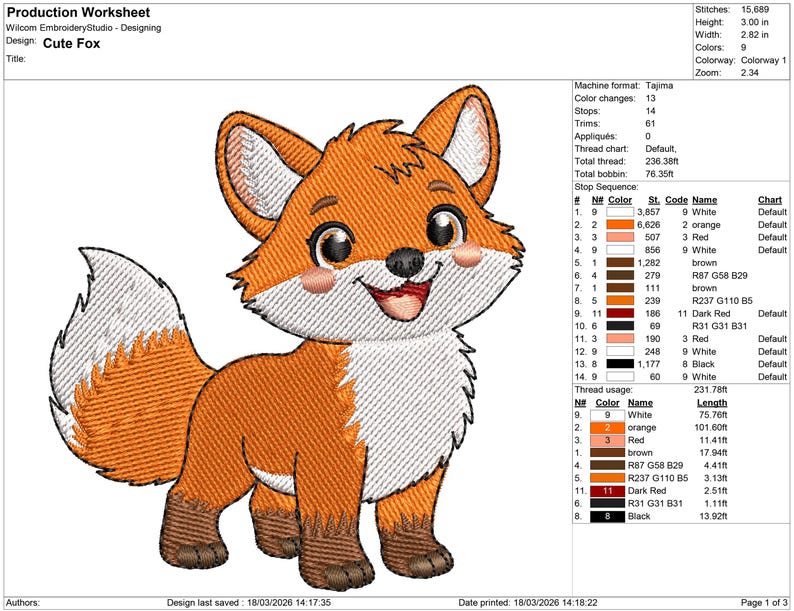This screenshot has height=611, width=794.
Task: Click the Red swatch in stop 11
Action: pyautogui.click(x=620, y=339)
